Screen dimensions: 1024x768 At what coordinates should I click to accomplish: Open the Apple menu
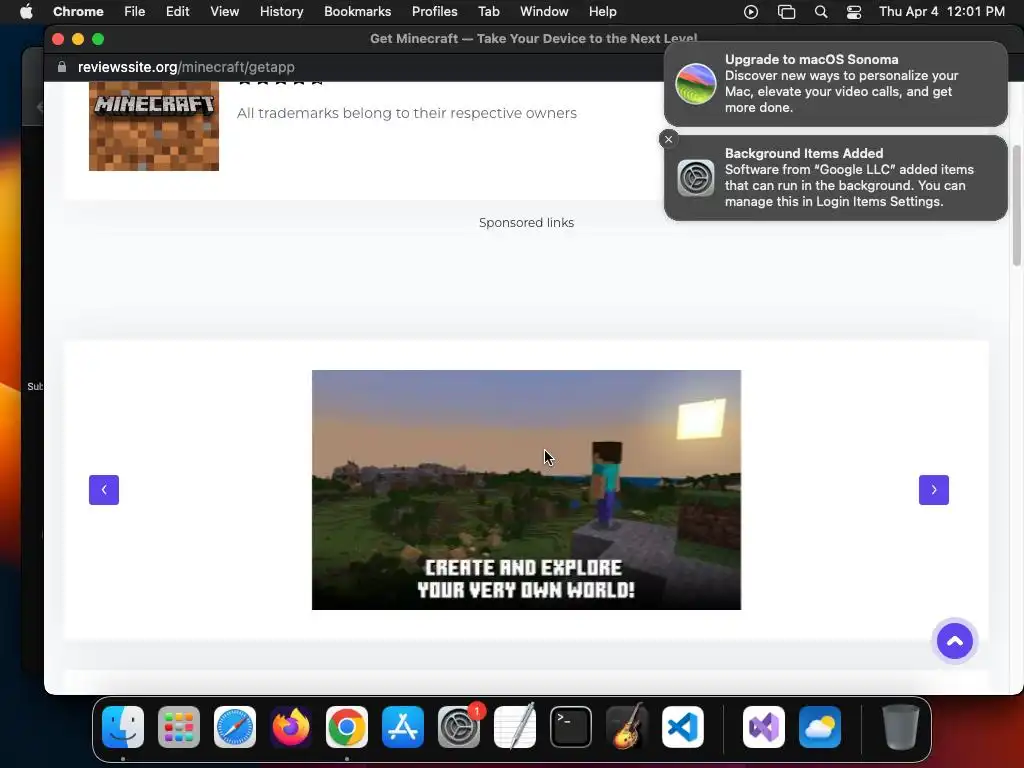(26, 12)
